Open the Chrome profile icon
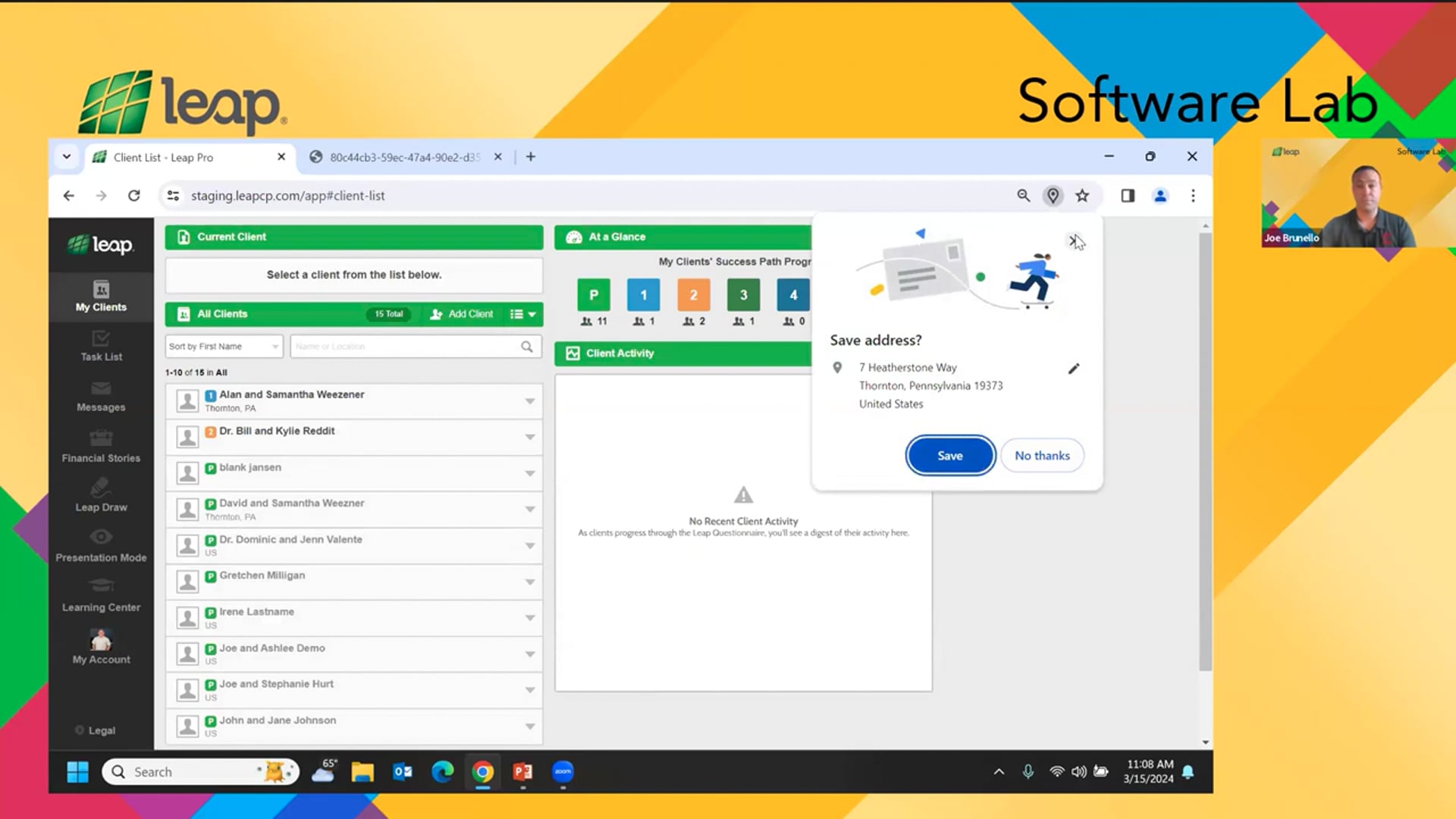Image resolution: width=1456 pixels, height=819 pixels. pyautogui.click(x=1160, y=196)
